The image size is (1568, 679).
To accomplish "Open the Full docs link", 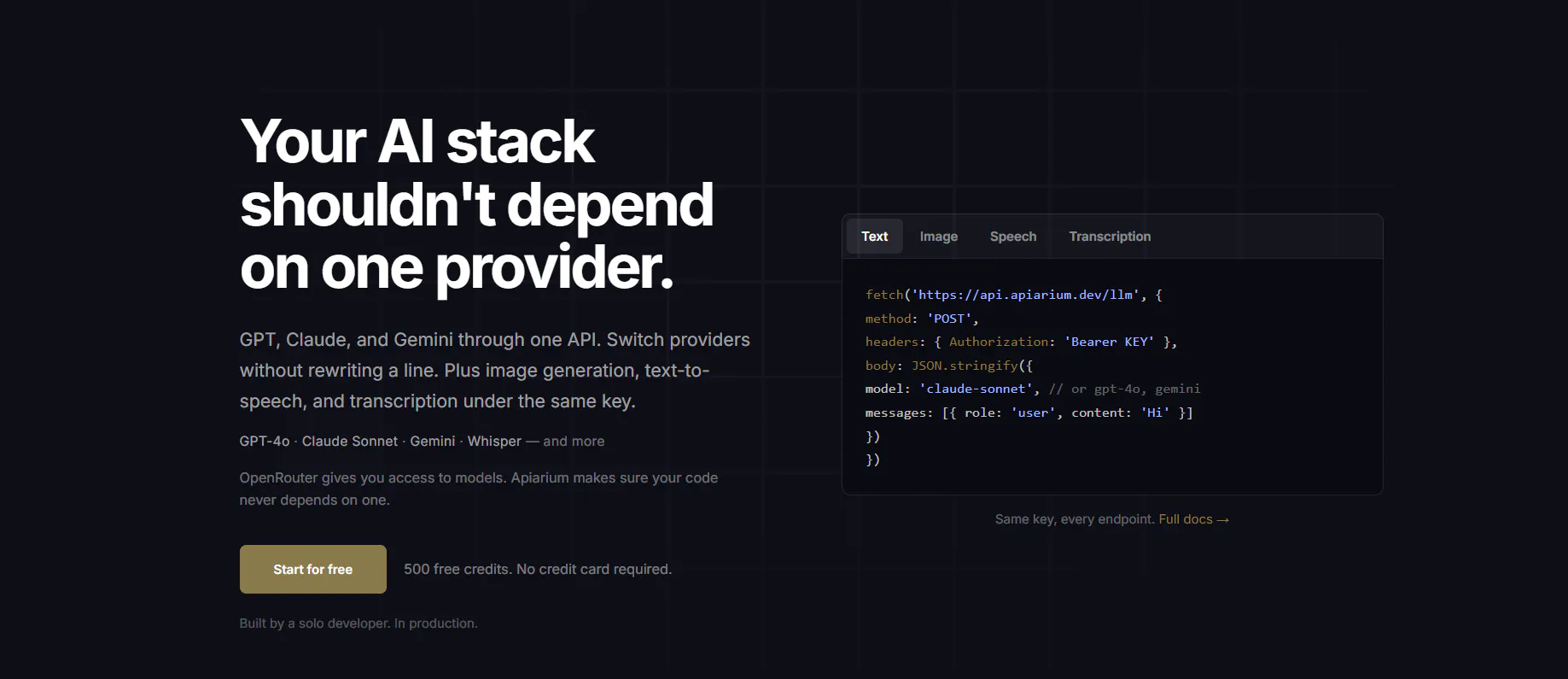I will tap(1193, 519).
